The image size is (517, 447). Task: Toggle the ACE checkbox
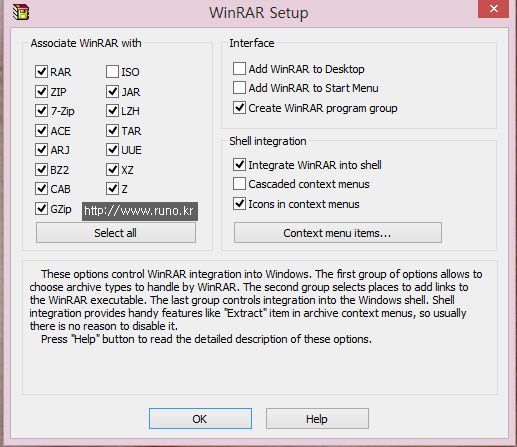coord(41,130)
